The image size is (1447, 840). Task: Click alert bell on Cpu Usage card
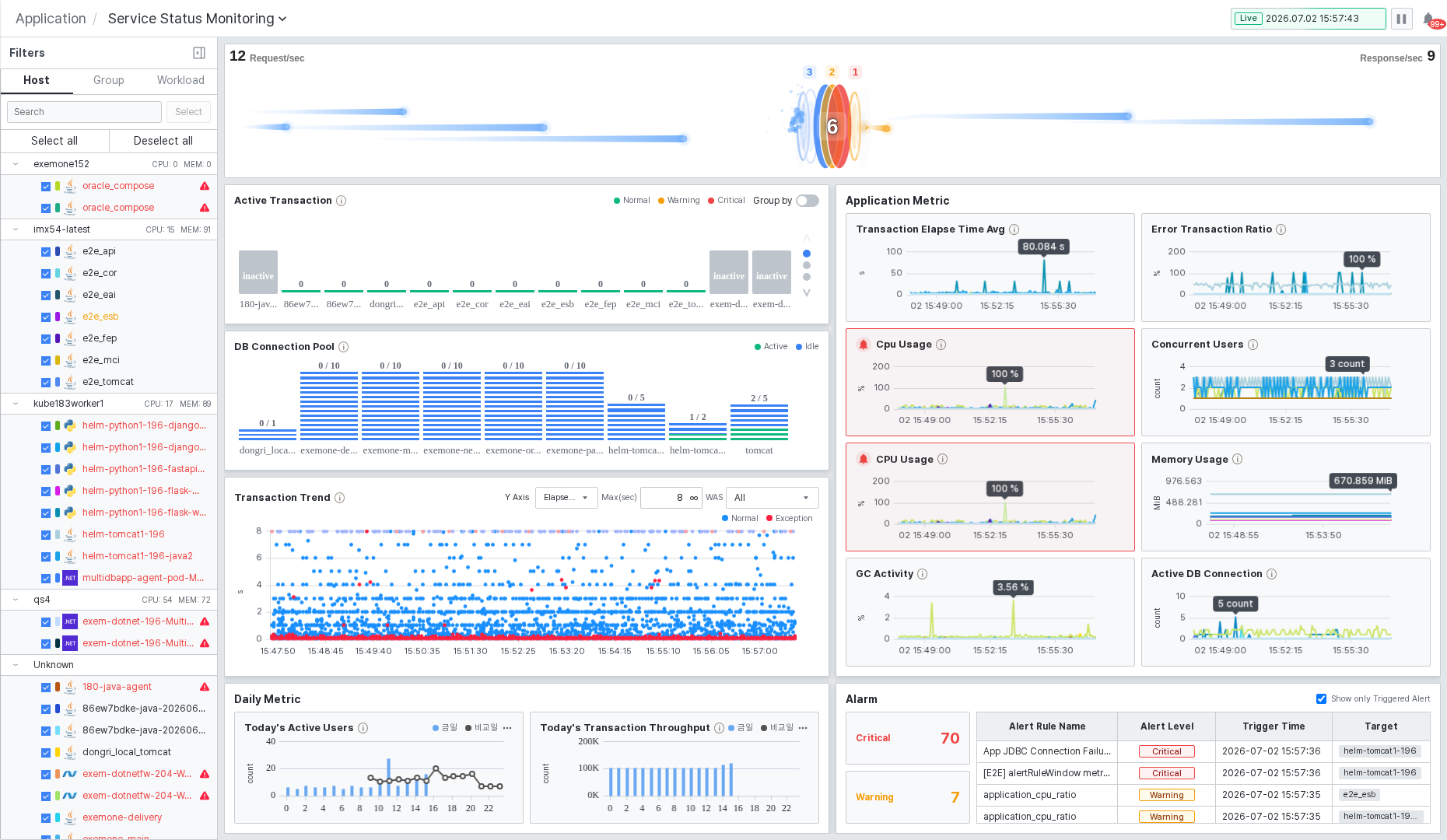coord(864,345)
